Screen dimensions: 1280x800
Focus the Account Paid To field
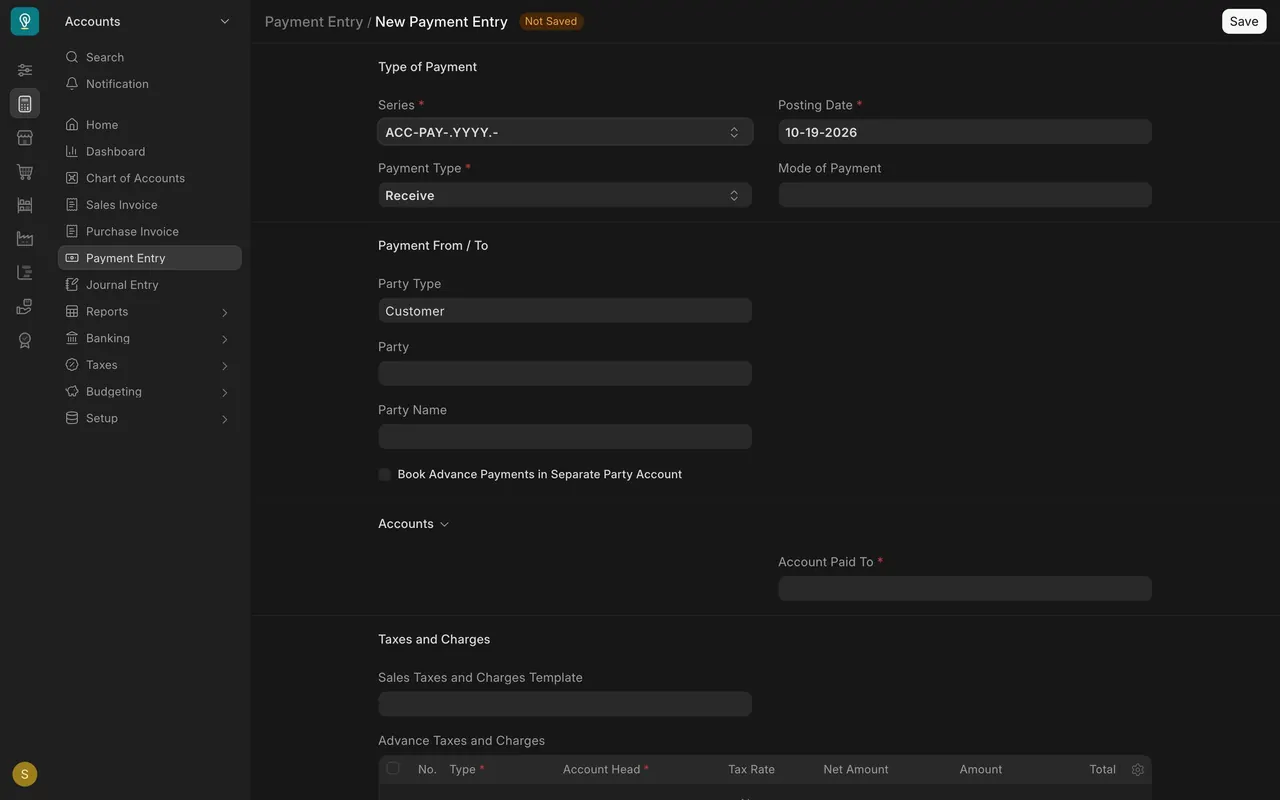pyautogui.click(x=965, y=589)
